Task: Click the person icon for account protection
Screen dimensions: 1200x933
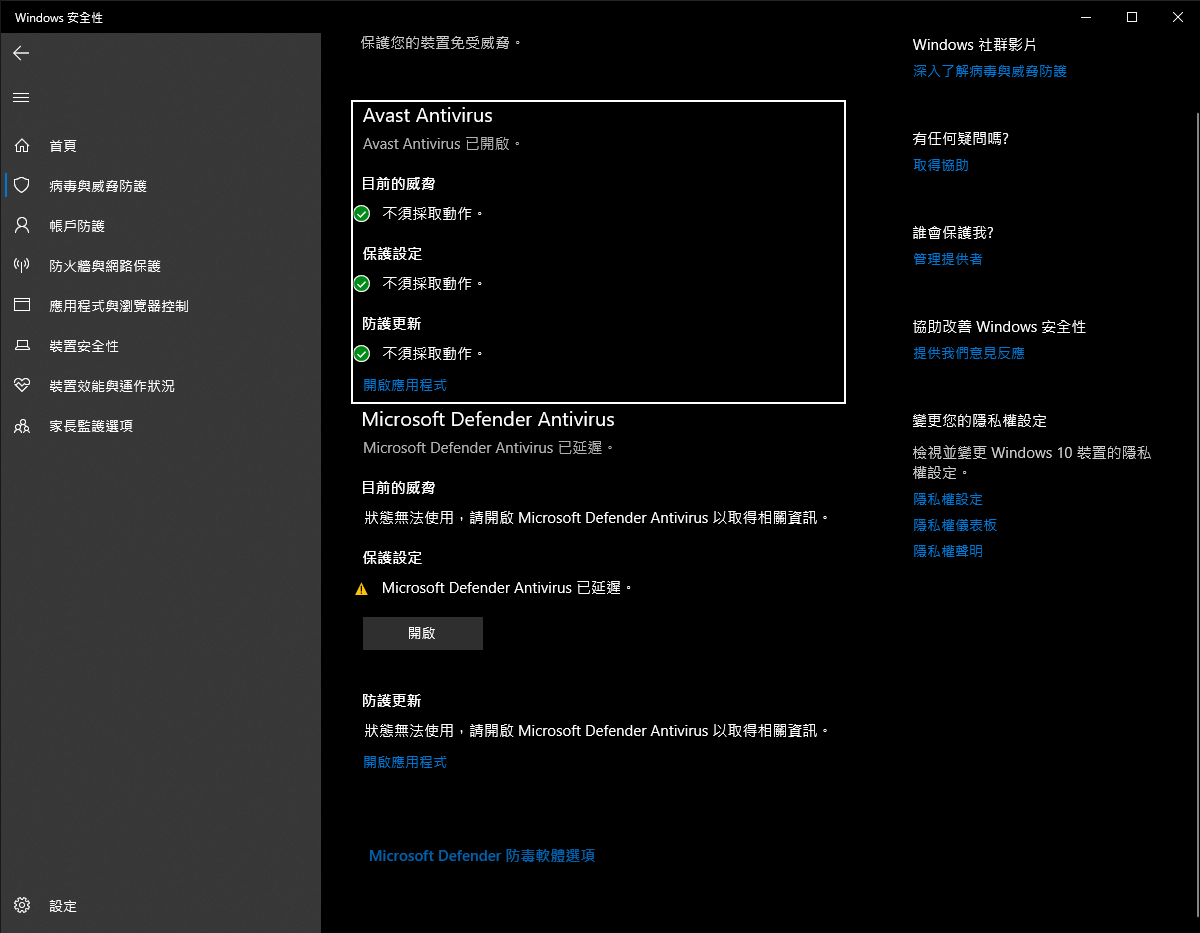Action: click(21, 226)
